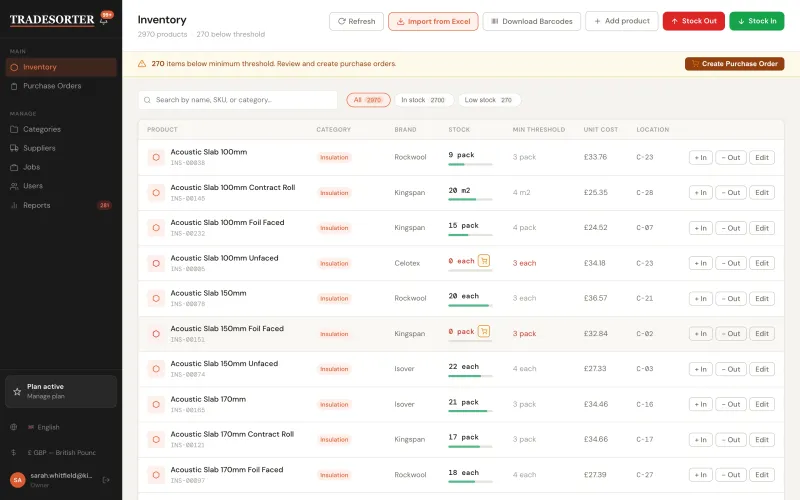800x500 pixels.
Task: Select the Low stock 270 filter tab
Action: [x=488, y=100]
